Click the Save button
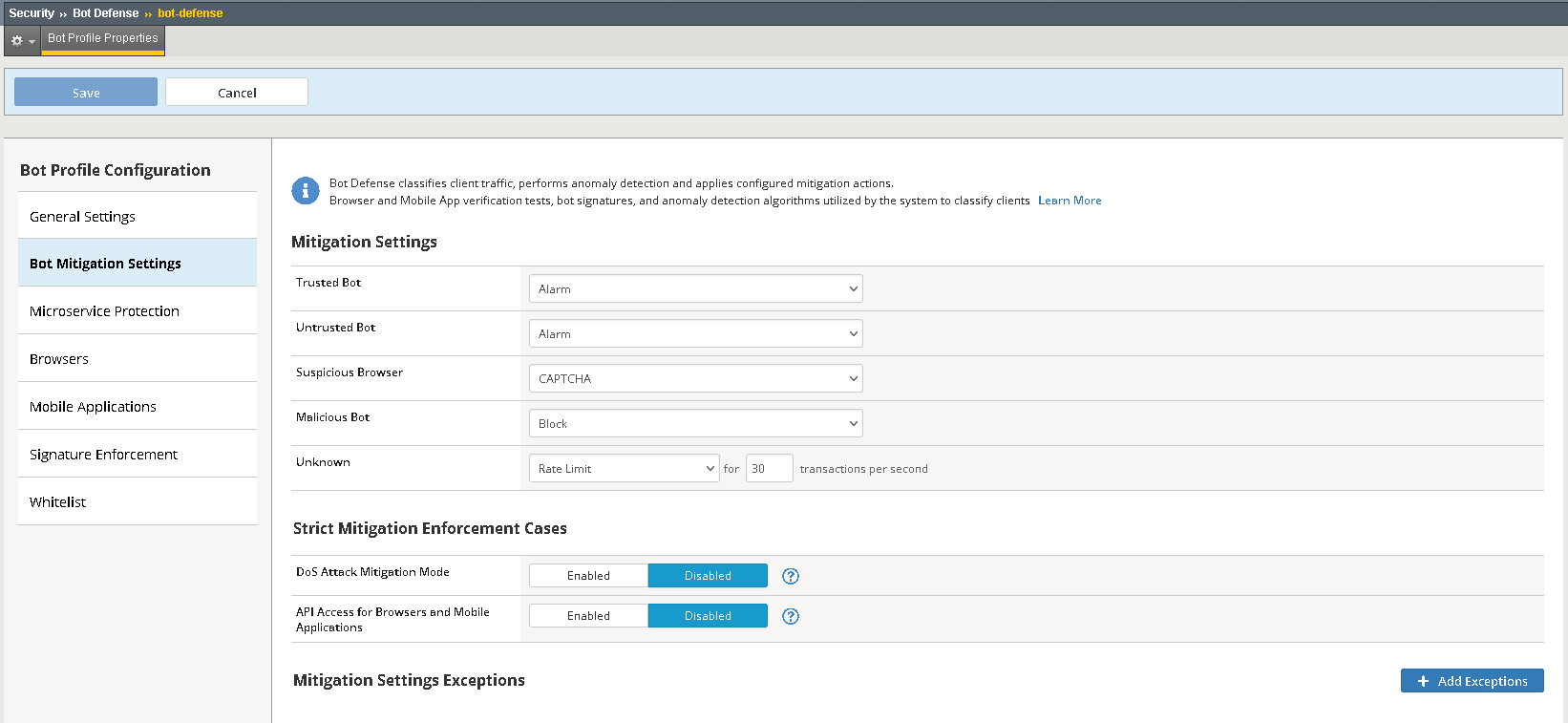Viewport: 1568px width, 723px height. [86, 93]
